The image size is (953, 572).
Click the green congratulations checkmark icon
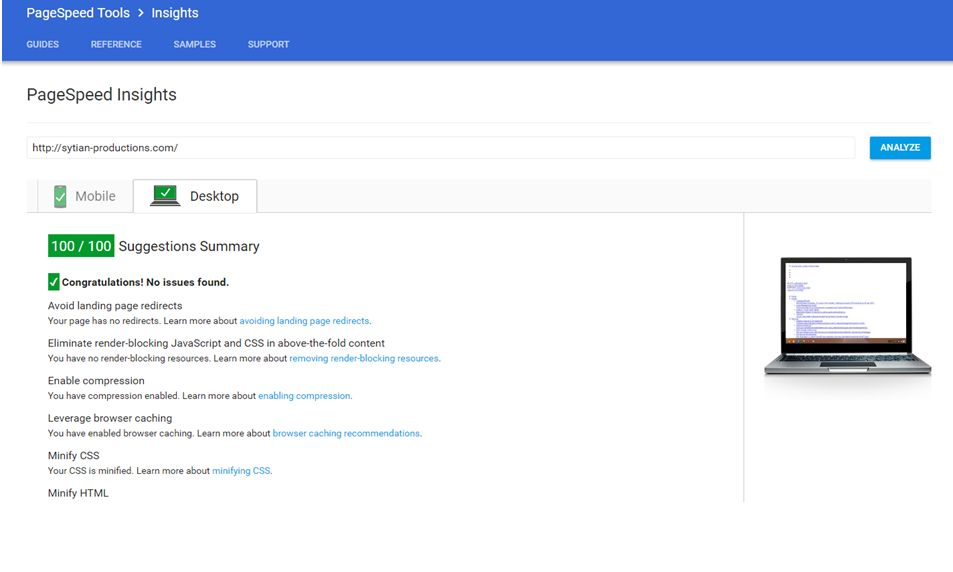53,281
